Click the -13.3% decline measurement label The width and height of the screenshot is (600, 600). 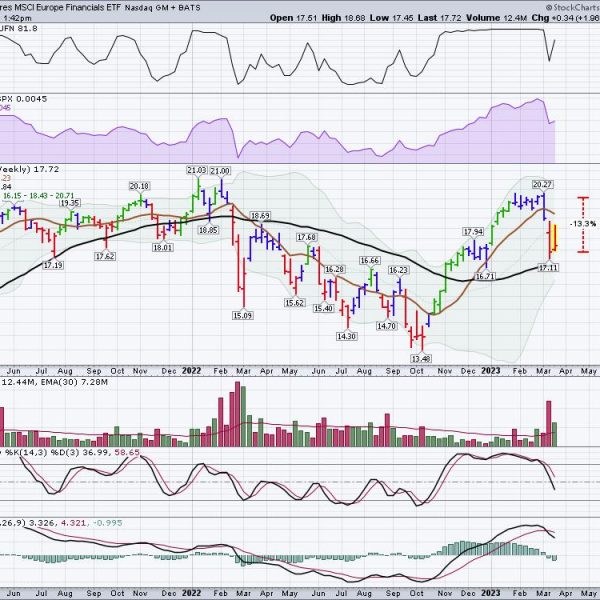(583, 224)
